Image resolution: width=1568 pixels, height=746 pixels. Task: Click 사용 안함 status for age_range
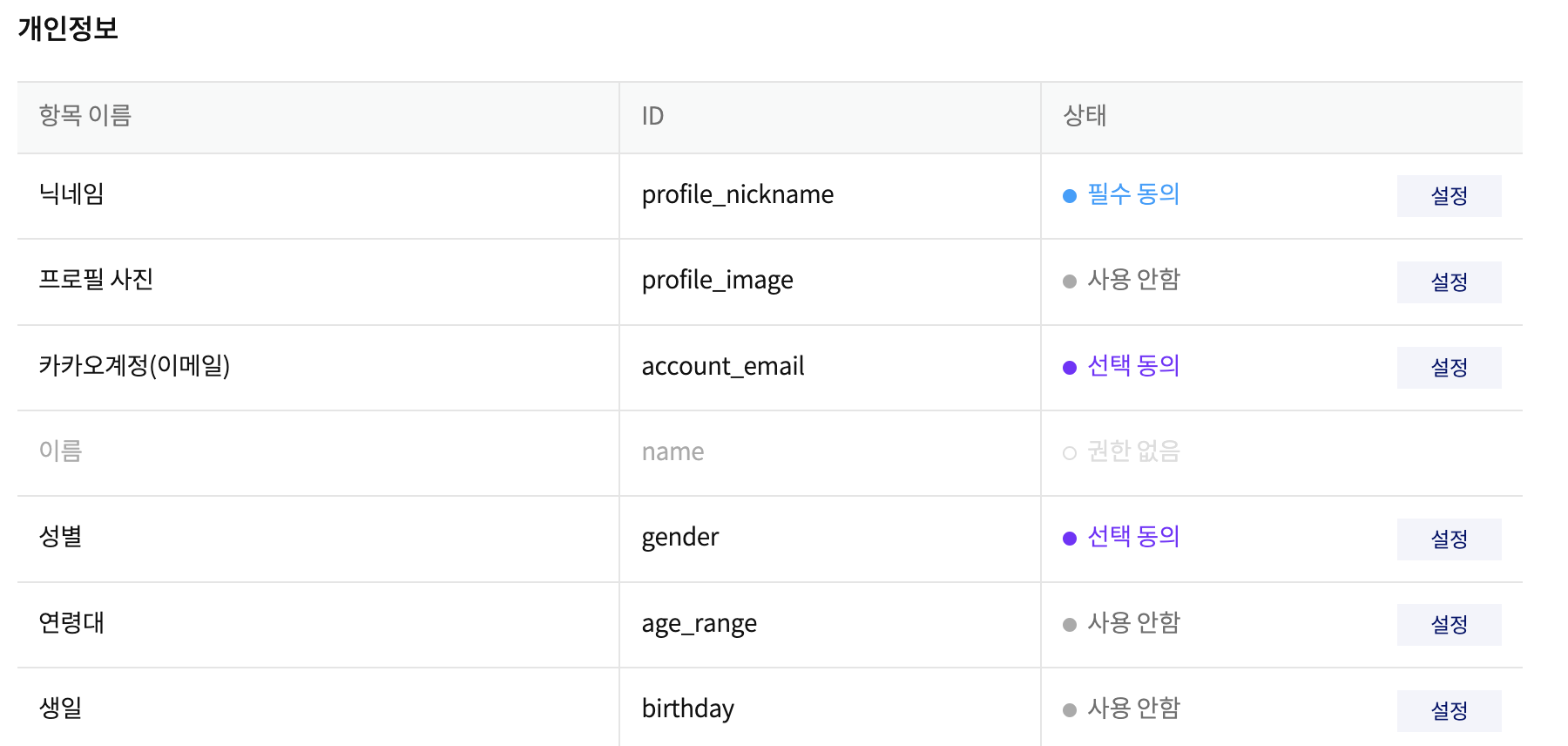click(1133, 622)
